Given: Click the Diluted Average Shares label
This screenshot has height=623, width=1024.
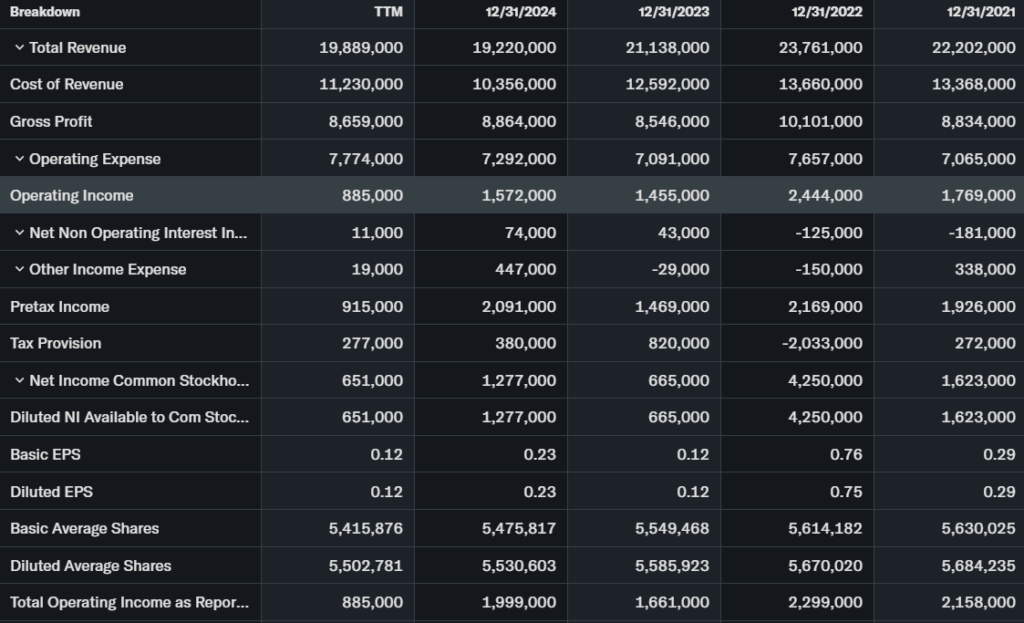Looking at the screenshot, I should pos(91,566).
